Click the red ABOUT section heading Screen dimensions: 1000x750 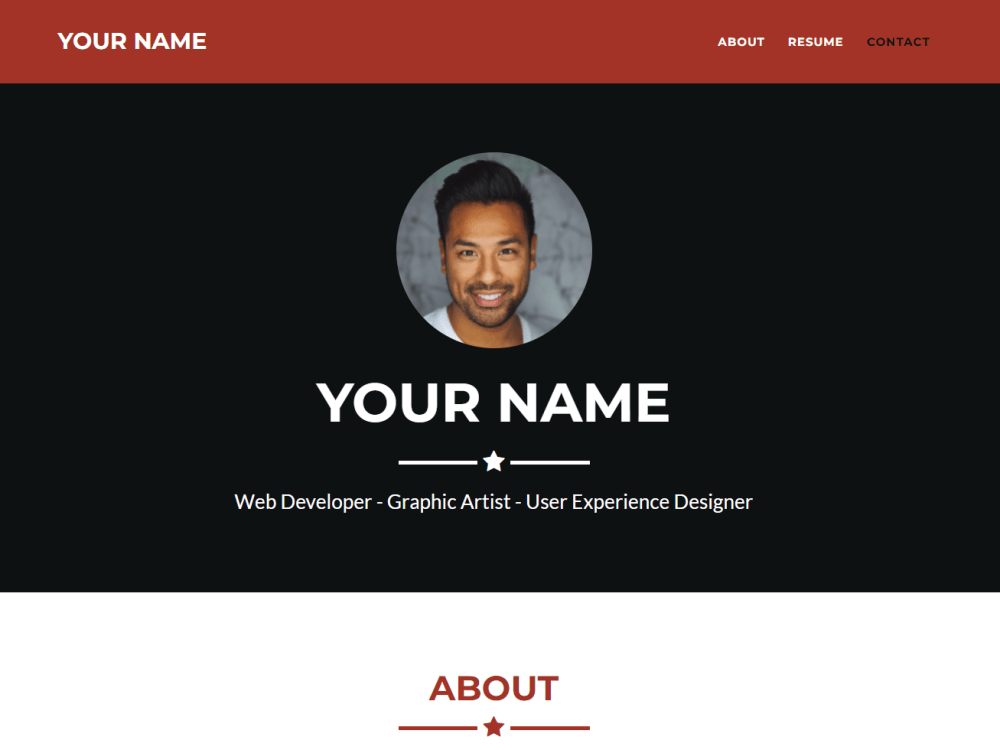click(x=494, y=689)
